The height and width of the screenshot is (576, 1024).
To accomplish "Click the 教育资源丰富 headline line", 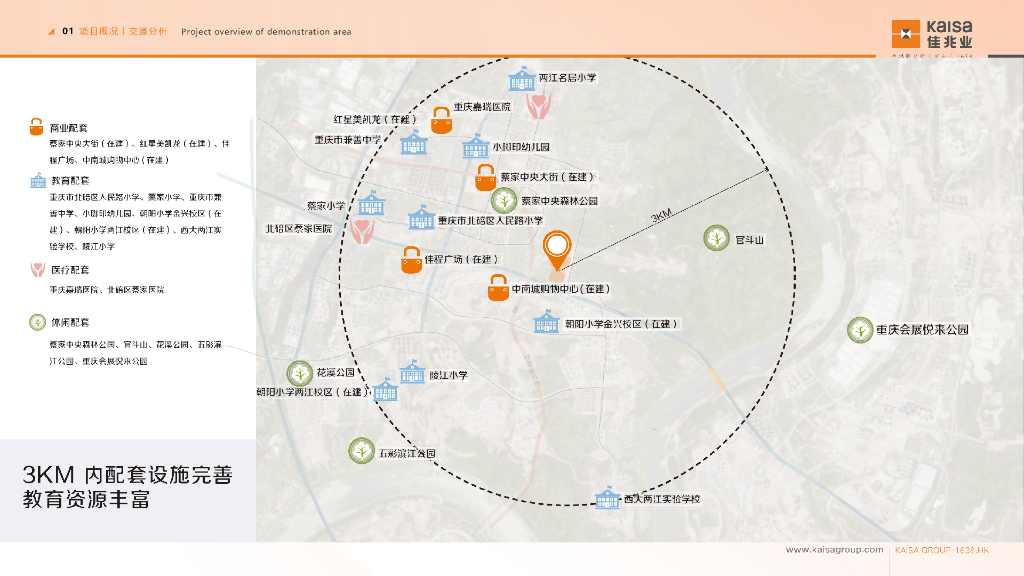I will point(86,500).
